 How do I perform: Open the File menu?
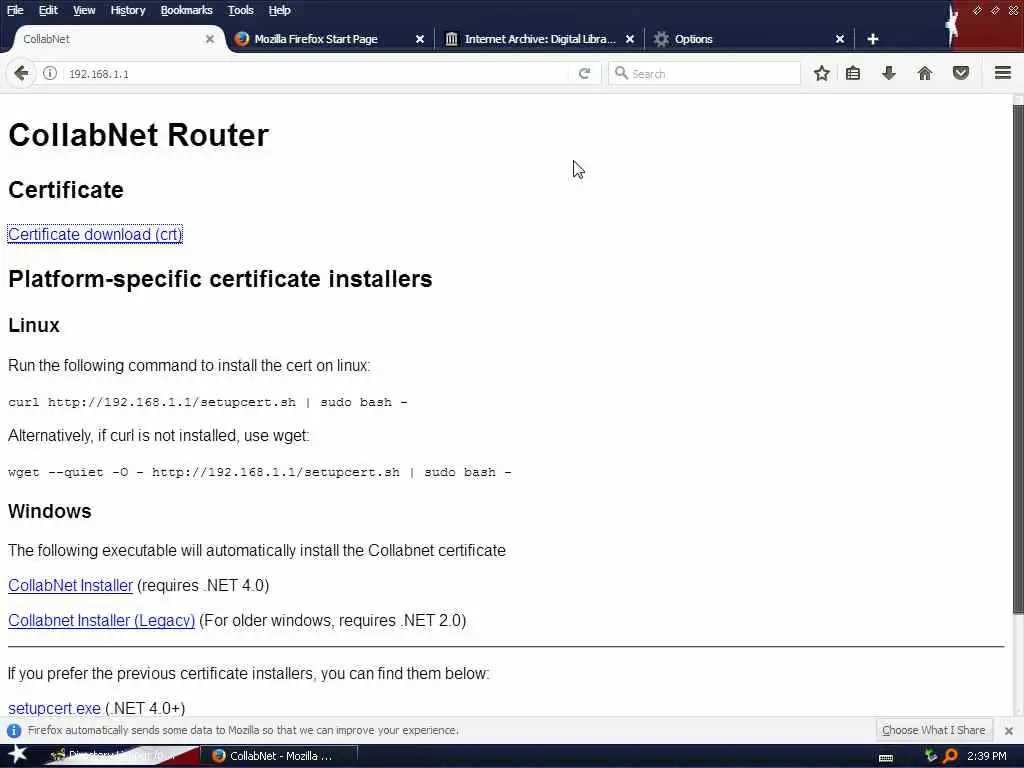point(15,10)
